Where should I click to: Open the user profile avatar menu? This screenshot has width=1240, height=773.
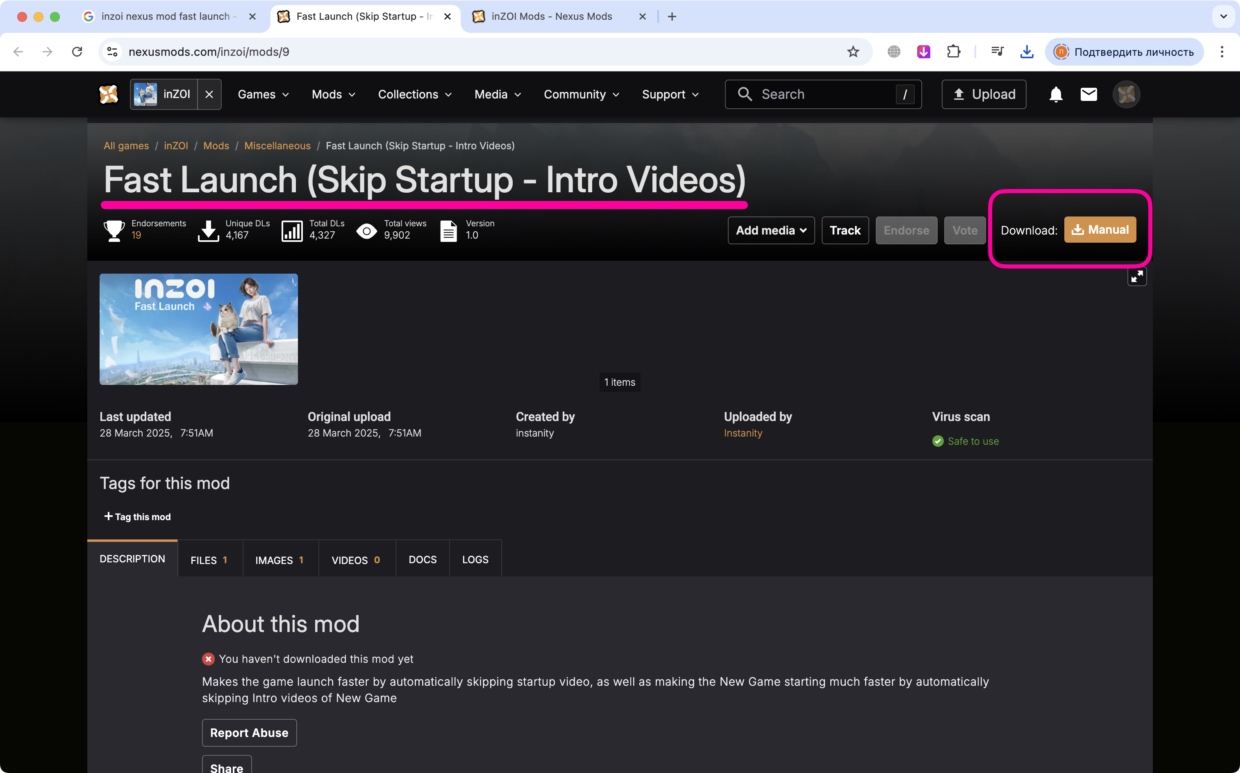[x=1126, y=94]
